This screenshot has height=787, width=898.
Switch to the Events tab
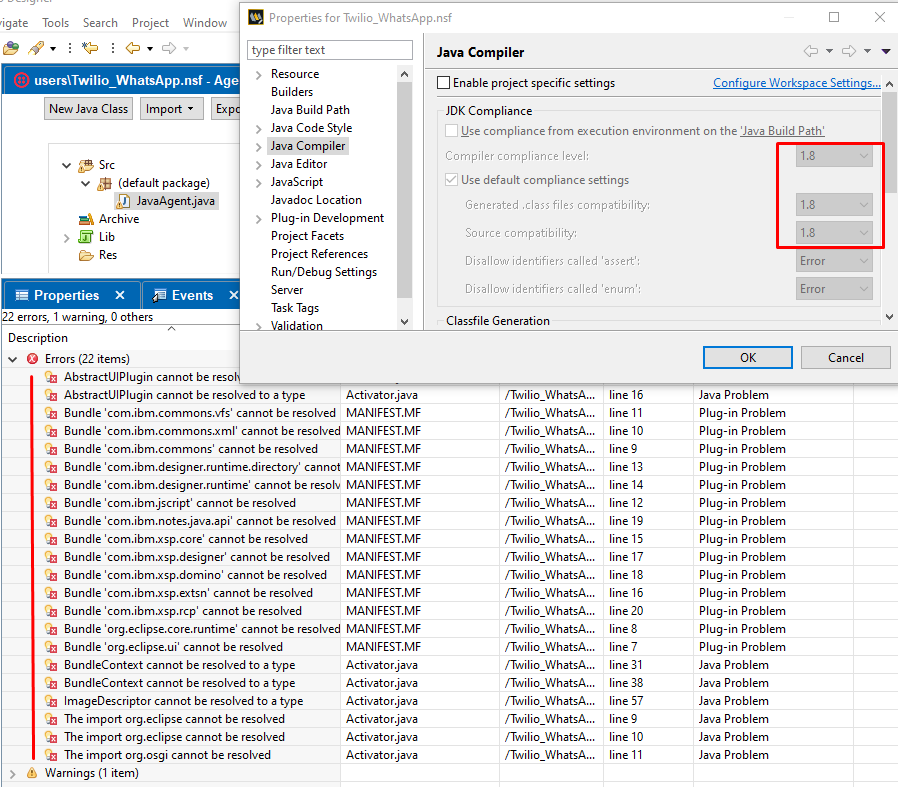tap(192, 295)
